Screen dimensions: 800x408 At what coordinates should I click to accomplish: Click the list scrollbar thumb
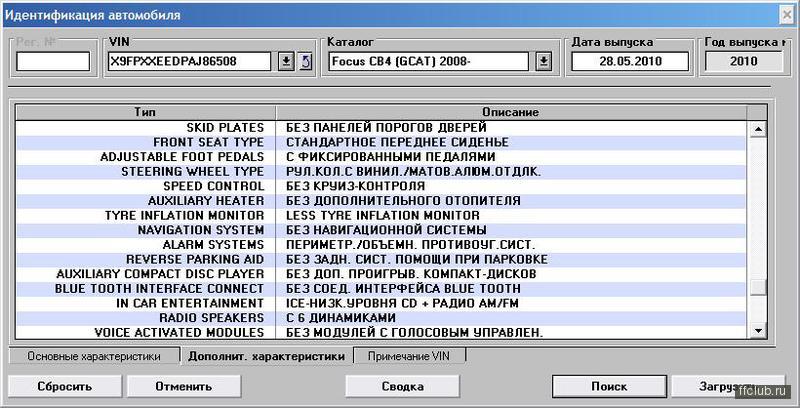pos(758,288)
